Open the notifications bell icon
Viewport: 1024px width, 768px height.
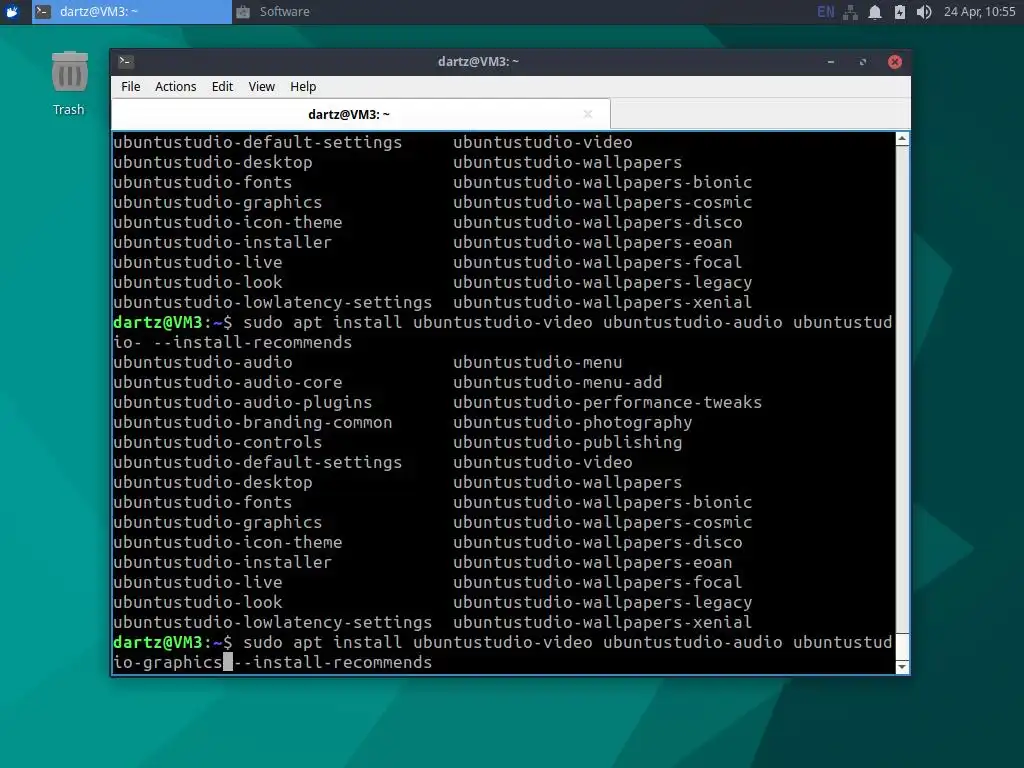[x=874, y=12]
